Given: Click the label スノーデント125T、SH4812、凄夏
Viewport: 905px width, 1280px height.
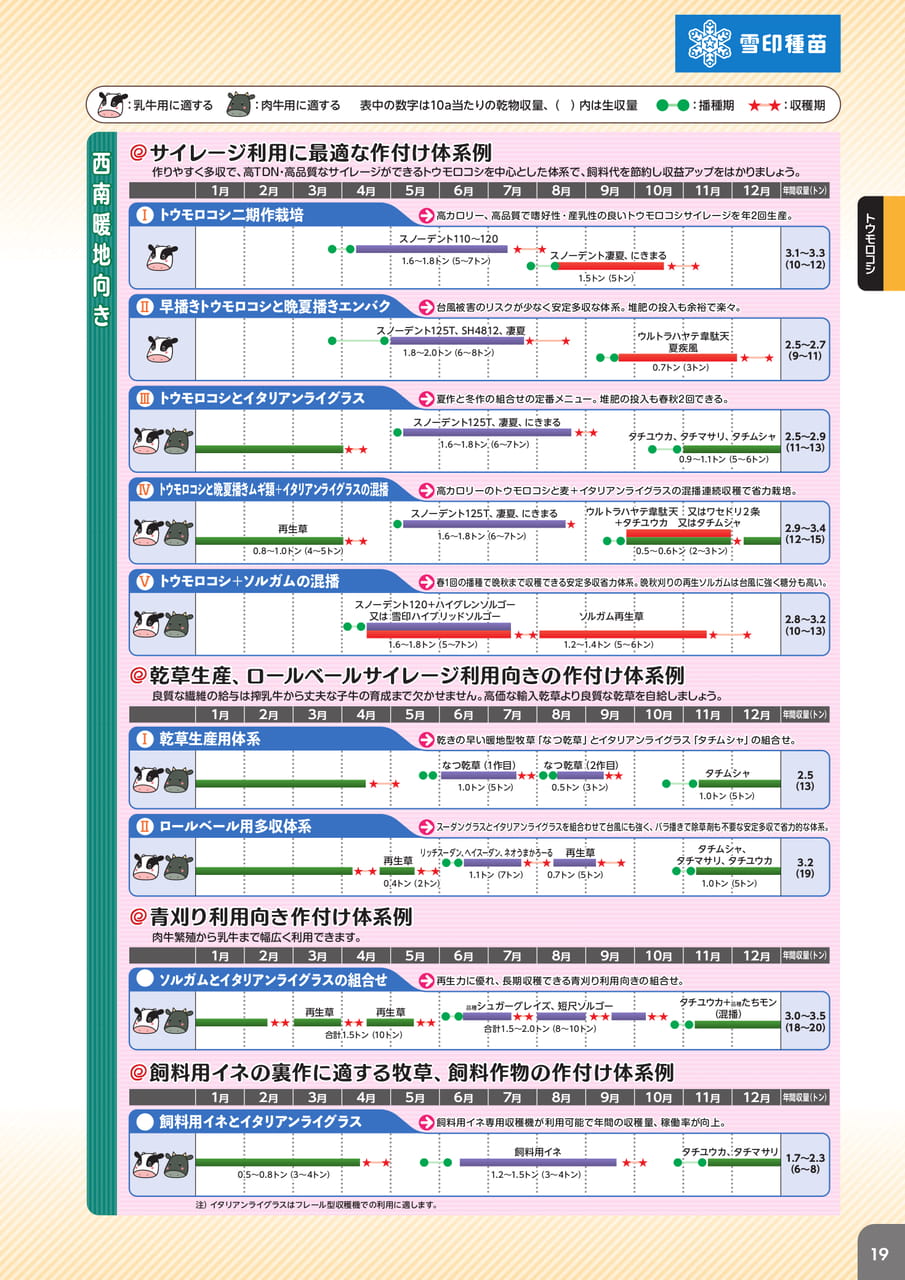Looking at the screenshot, I should pos(450,329).
